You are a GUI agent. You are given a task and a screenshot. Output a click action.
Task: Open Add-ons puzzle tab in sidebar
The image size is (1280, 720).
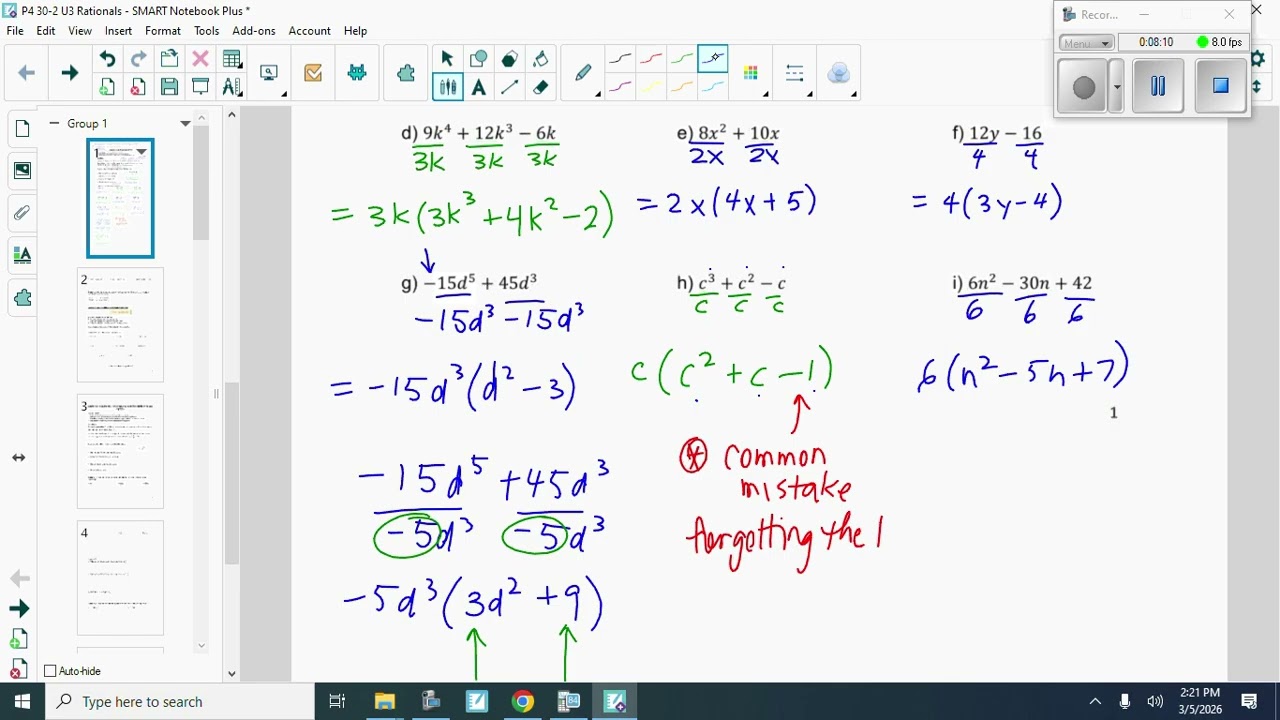(x=22, y=297)
